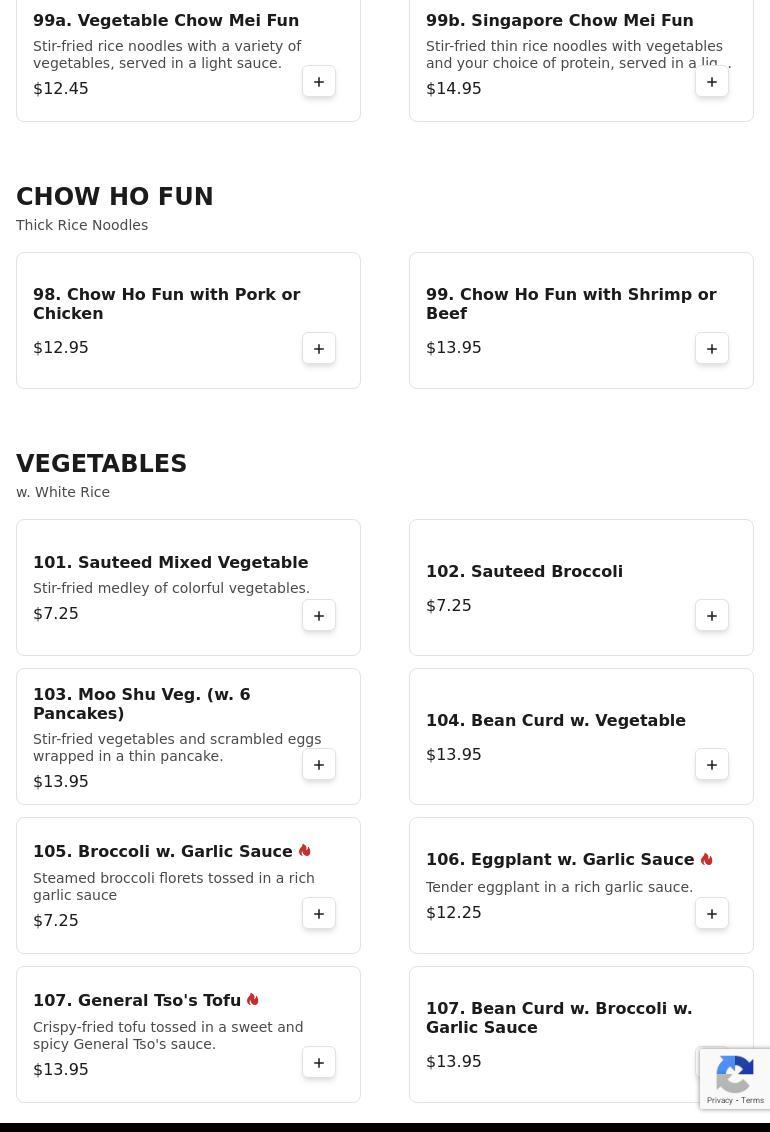Click the 103. Moo Shu Veg. item name
Viewport: 770px width, 1132px height.
pyautogui.click(x=141, y=704)
